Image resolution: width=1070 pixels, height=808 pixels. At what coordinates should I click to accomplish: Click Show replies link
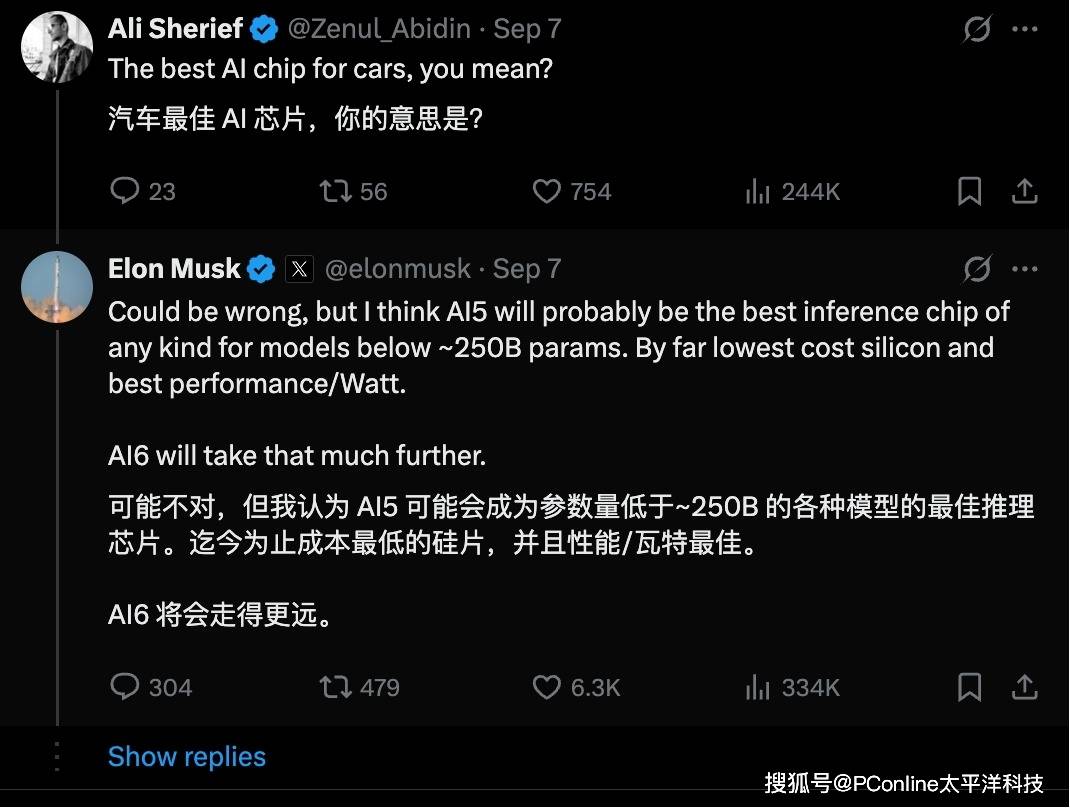coord(187,757)
